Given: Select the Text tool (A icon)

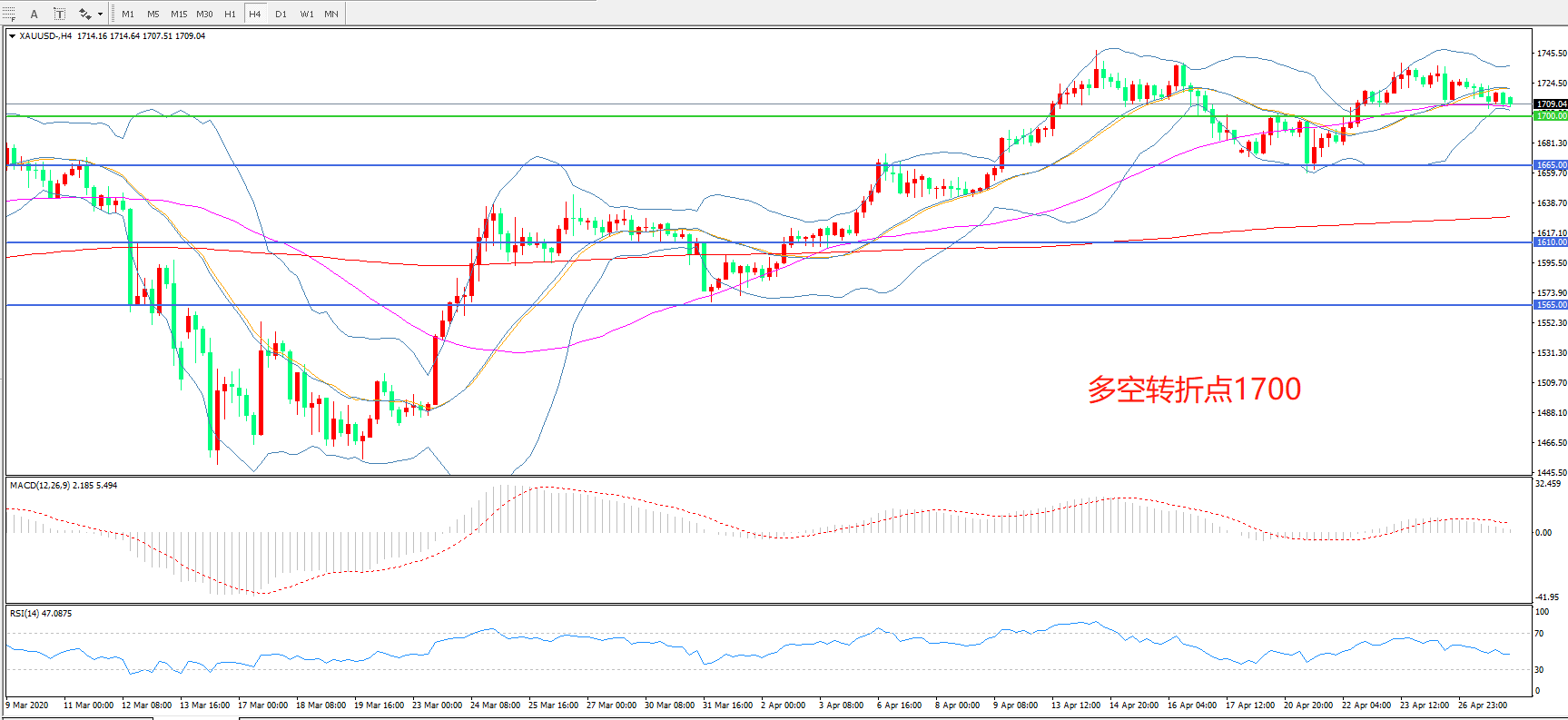Looking at the screenshot, I should [35, 14].
